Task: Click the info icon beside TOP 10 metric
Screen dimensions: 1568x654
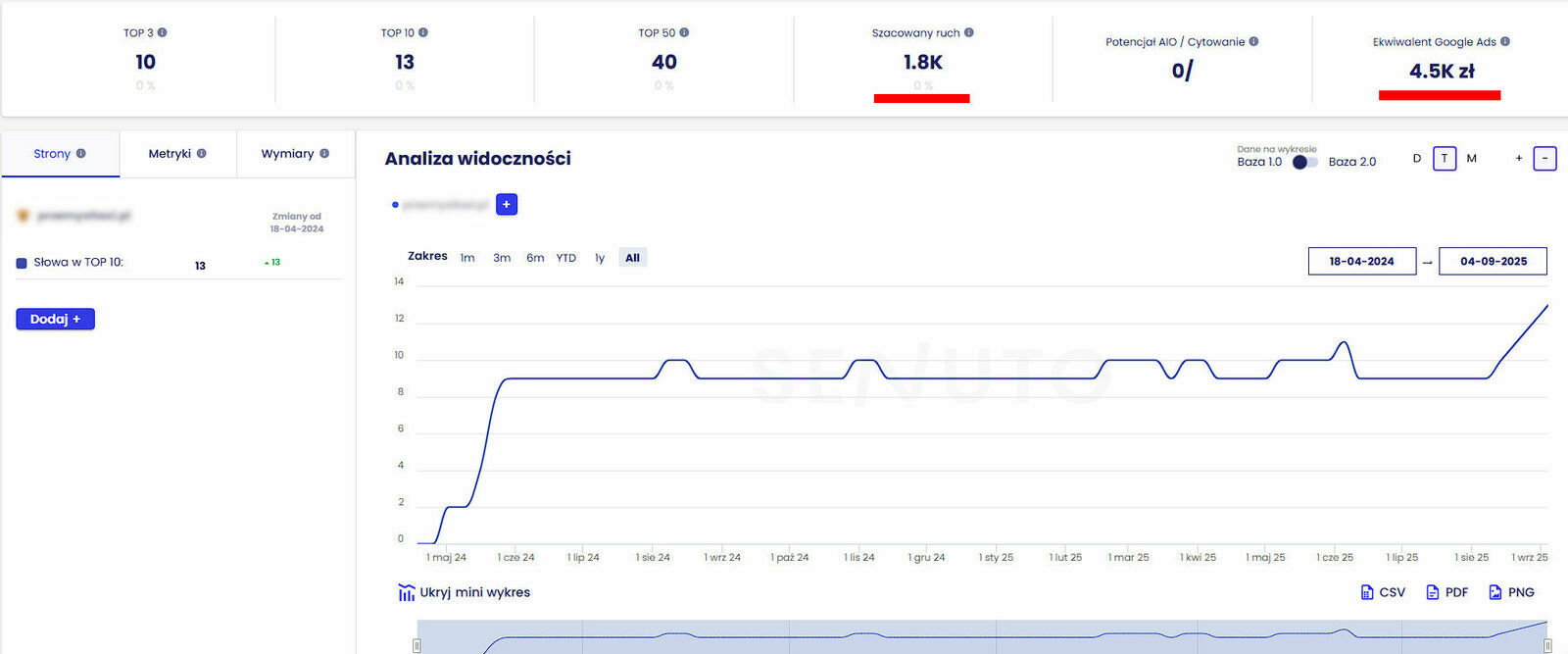Action: coord(423,32)
